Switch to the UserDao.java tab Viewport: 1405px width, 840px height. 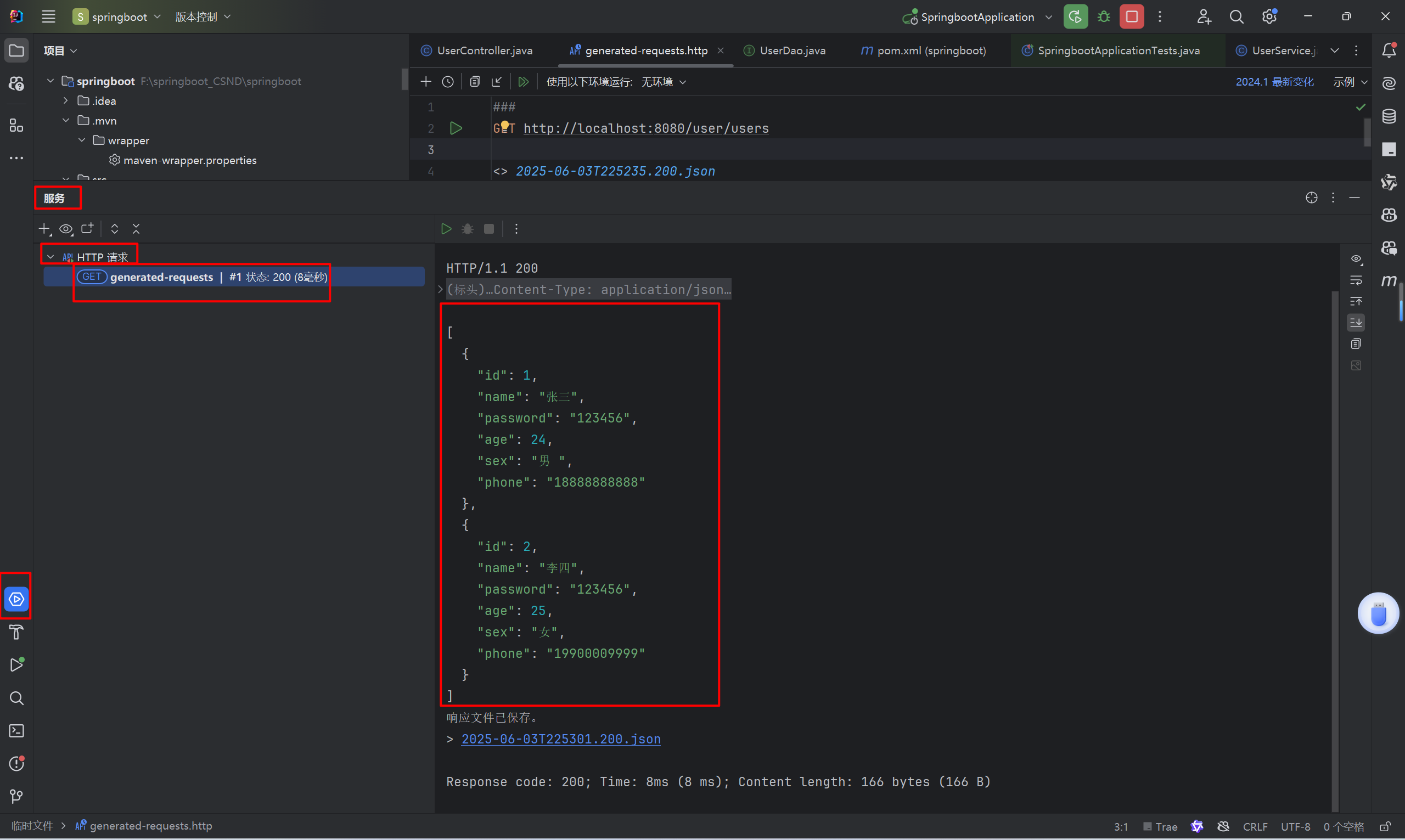click(792, 50)
